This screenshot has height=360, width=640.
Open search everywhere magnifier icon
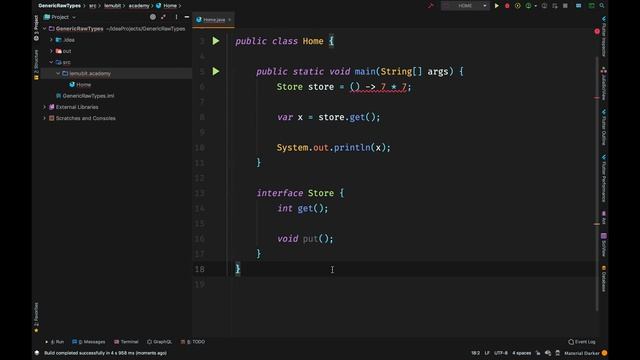[602, 6]
